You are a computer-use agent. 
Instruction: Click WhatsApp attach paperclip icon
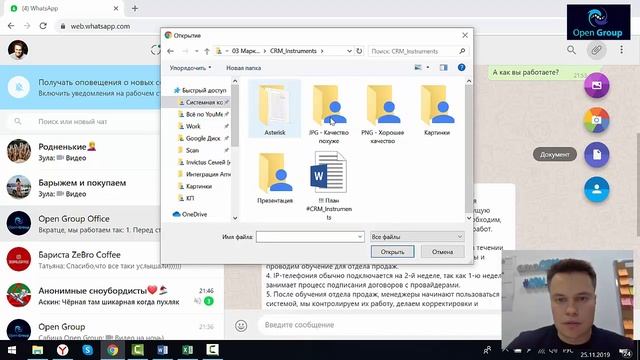click(596, 50)
